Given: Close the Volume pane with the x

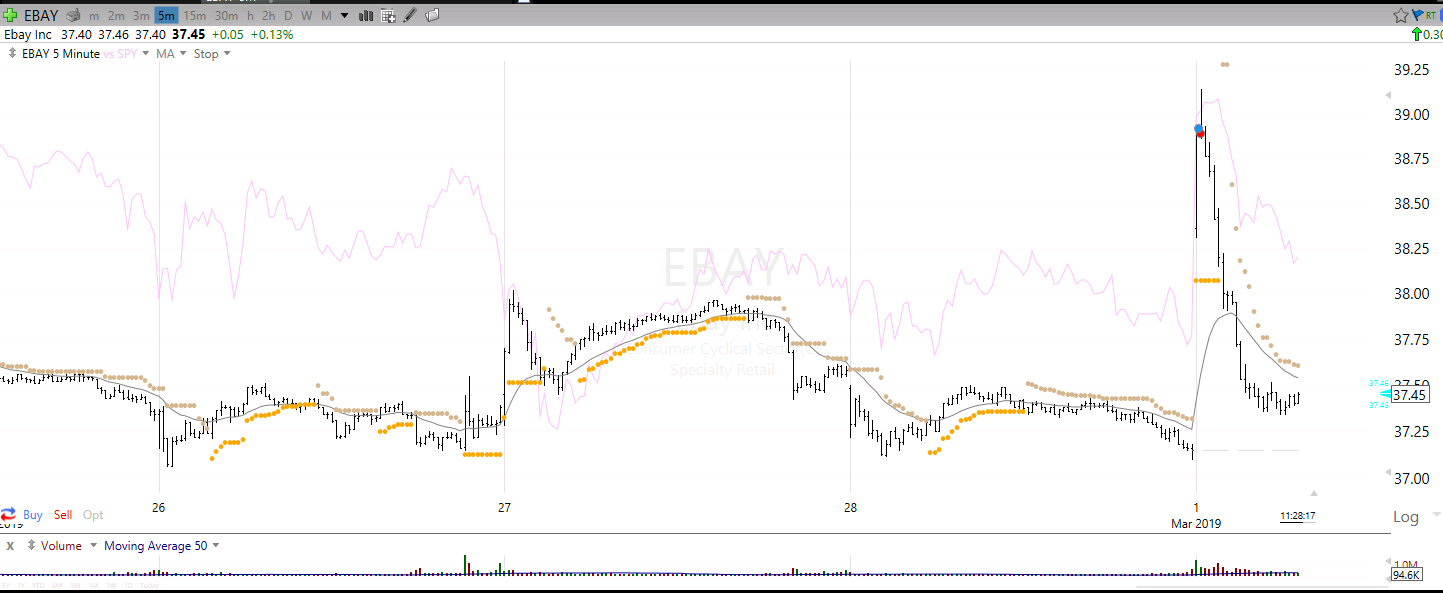Looking at the screenshot, I should point(10,546).
